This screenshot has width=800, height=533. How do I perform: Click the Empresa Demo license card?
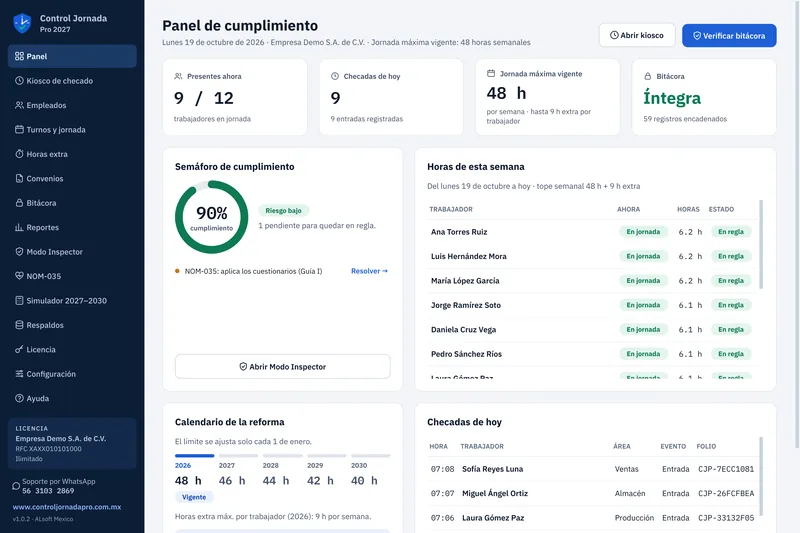(72, 443)
